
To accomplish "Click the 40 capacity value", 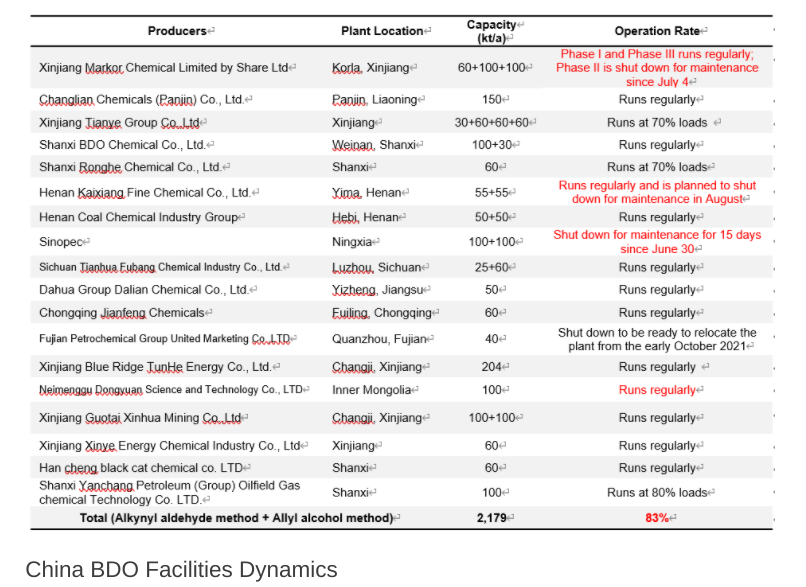I will coord(492,339).
